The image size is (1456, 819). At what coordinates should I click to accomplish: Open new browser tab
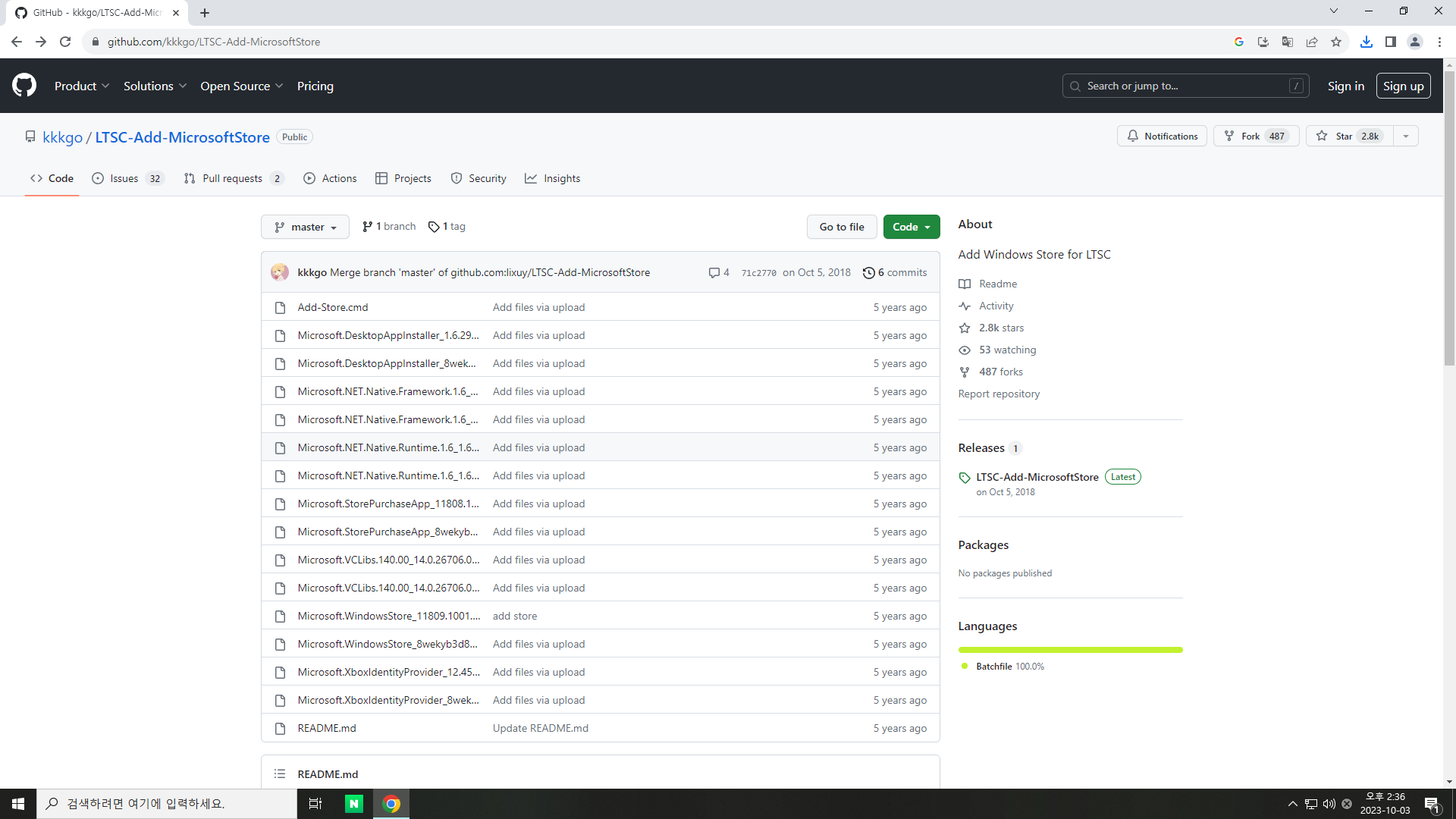205,12
